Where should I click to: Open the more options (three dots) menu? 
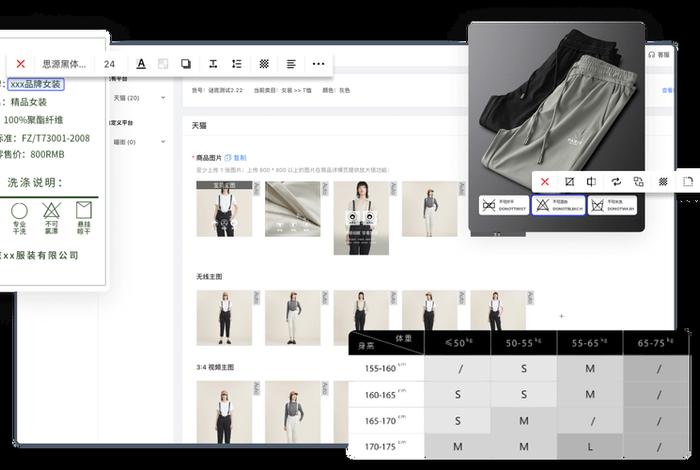318,64
